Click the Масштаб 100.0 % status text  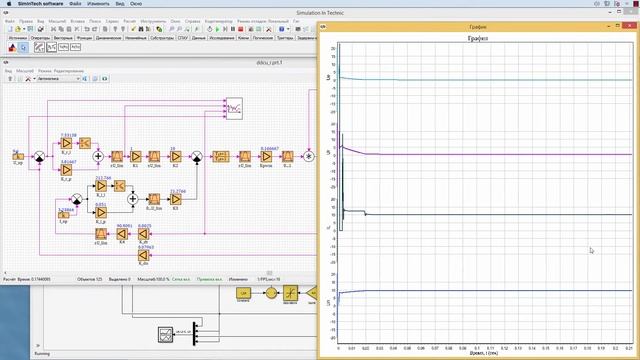pyautogui.click(x=153, y=279)
